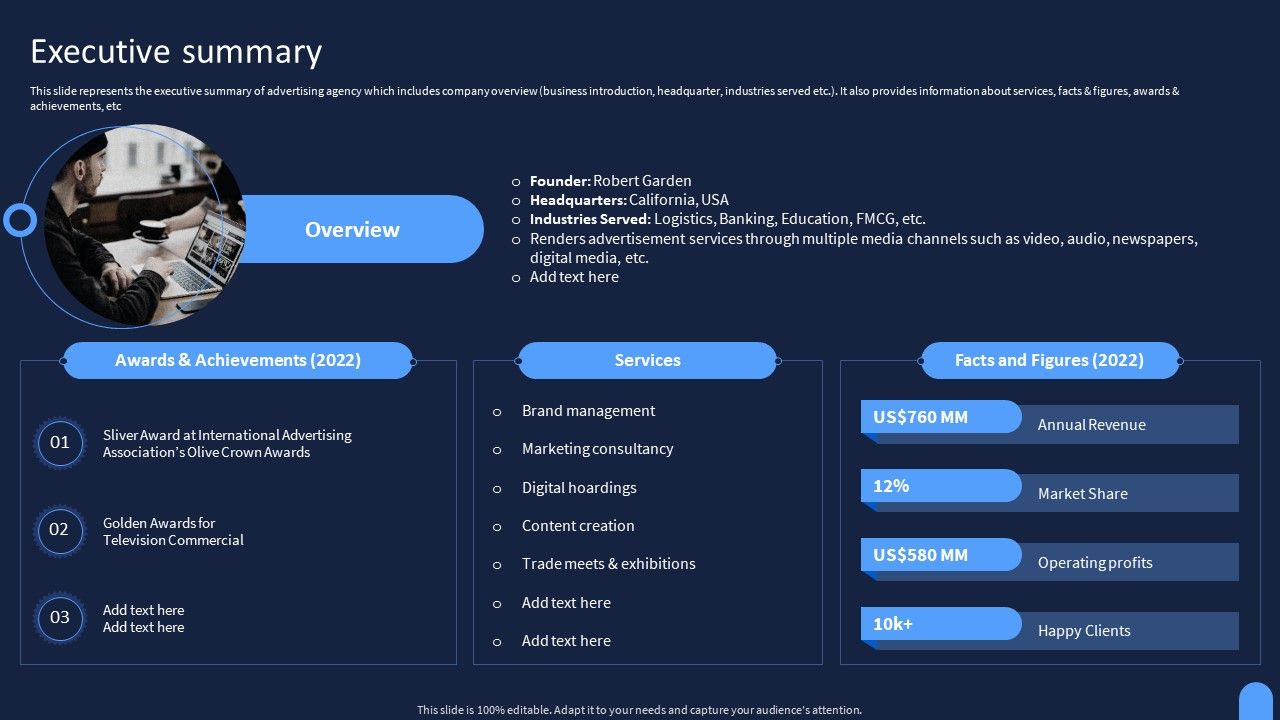Click the circular man-with-laptop photo
The width and height of the screenshot is (1280, 720).
pyautogui.click(x=144, y=225)
